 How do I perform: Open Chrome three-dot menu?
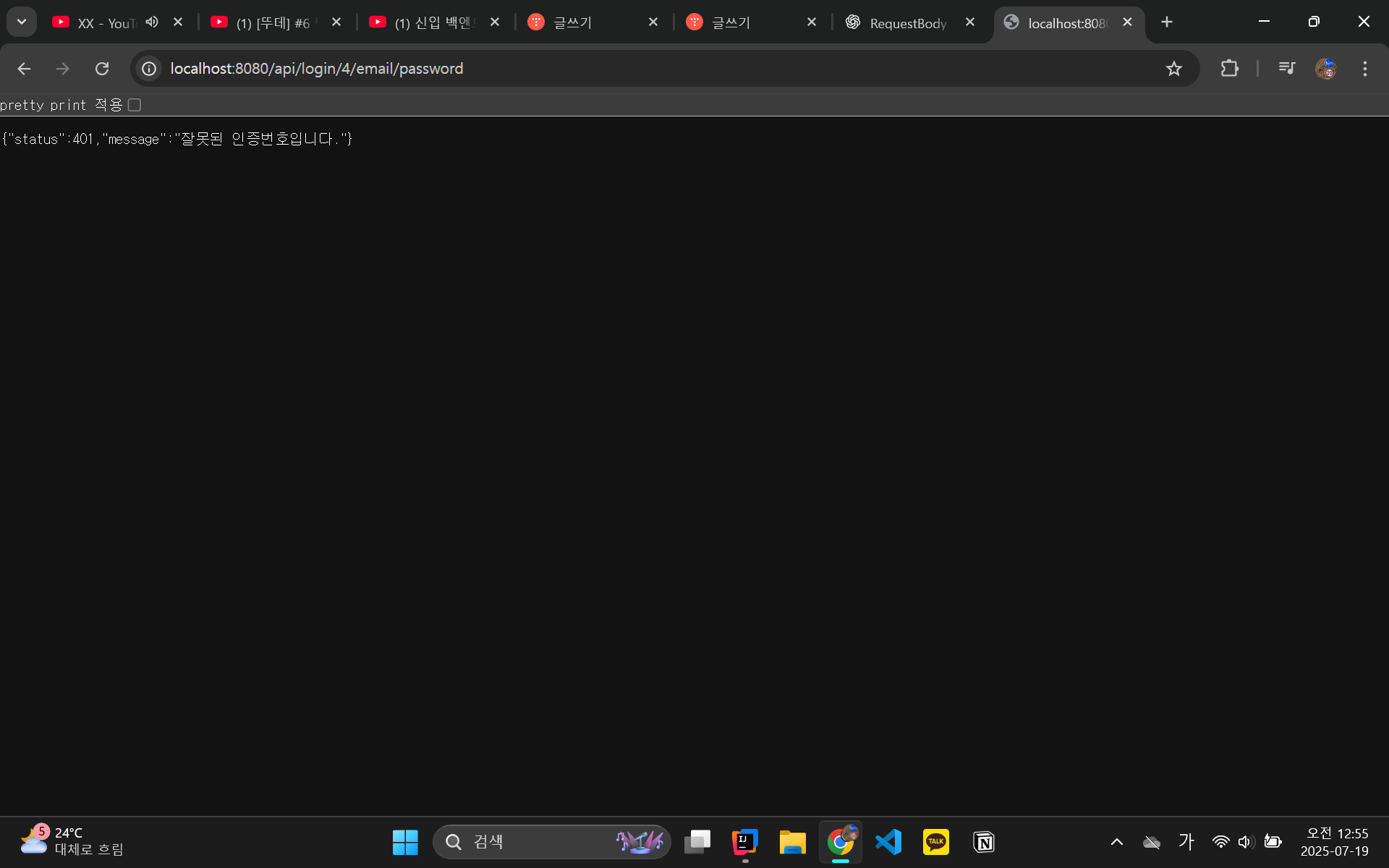pos(1364,69)
